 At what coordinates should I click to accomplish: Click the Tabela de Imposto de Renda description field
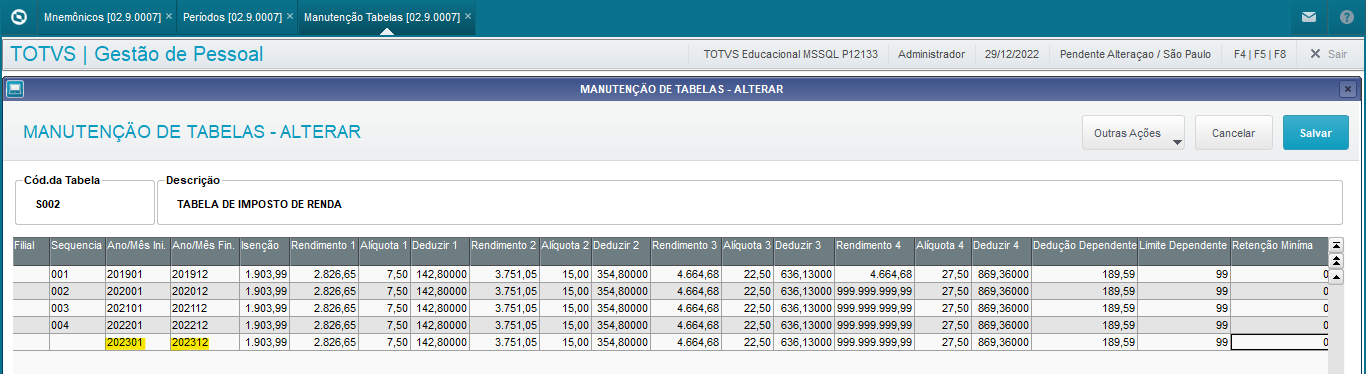[x=750, y=204]
